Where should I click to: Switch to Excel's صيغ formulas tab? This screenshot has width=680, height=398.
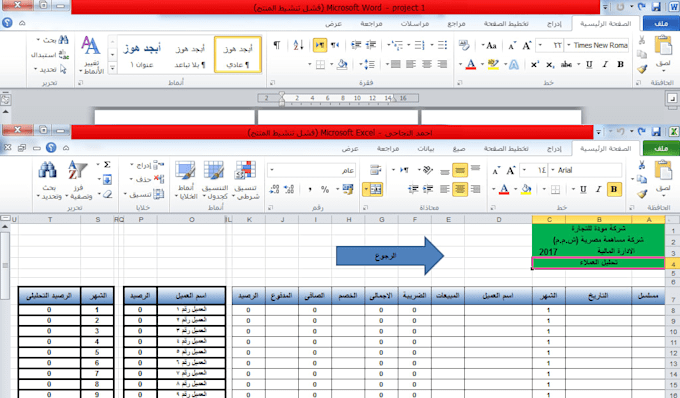click(x=459, y=148)
